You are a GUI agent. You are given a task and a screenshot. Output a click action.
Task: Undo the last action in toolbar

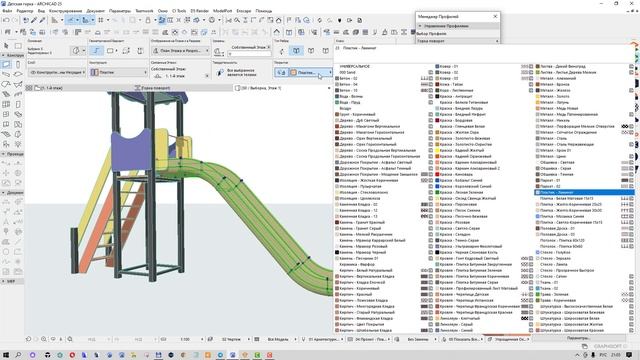[x=6, y=20]
